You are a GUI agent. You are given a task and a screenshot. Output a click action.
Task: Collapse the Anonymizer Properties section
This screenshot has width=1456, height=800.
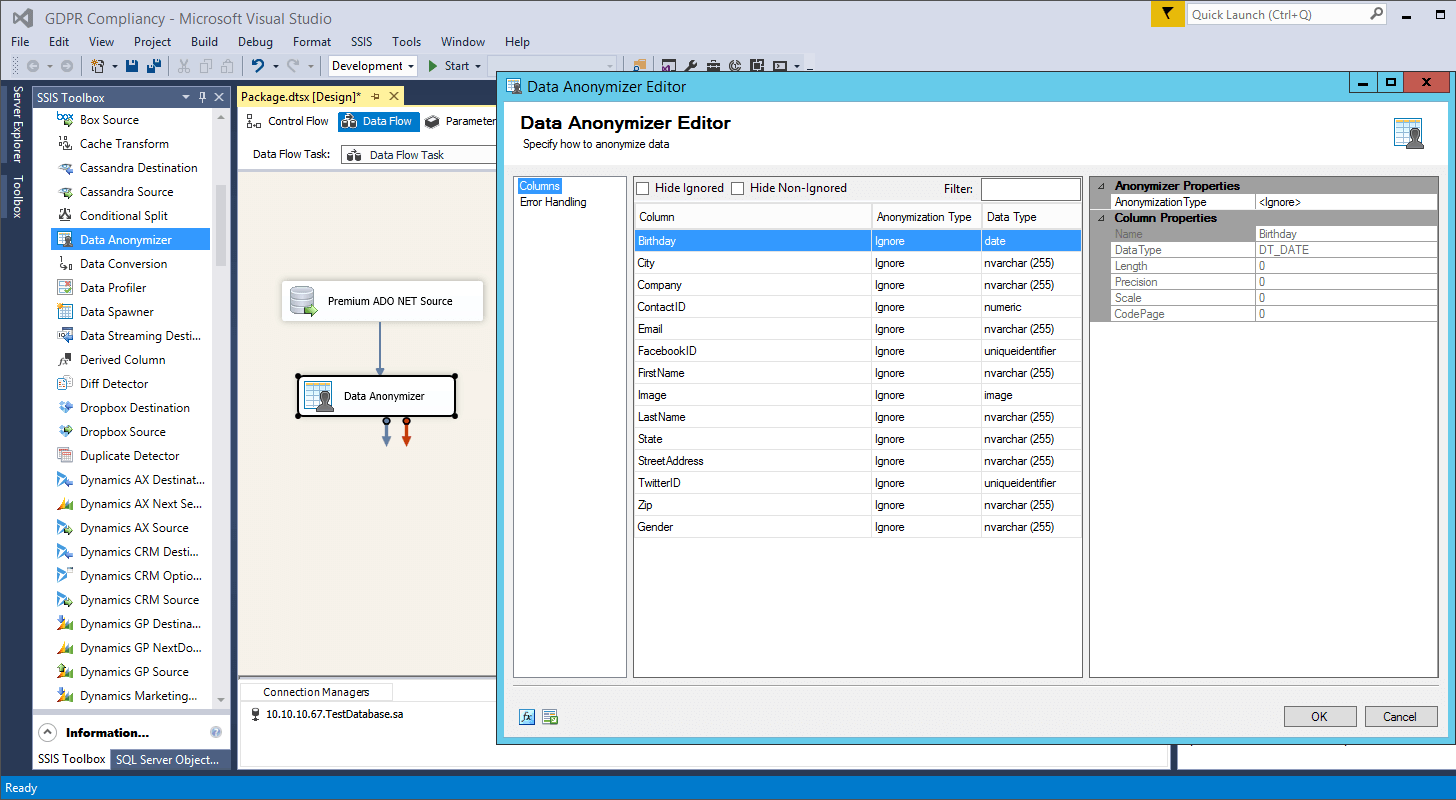1101,186
